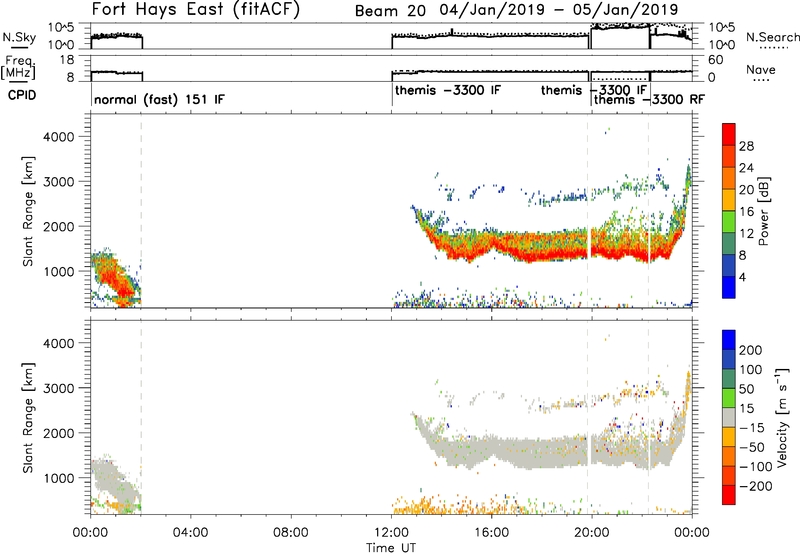Screen dimensions: 800x554
Task: Click the '200' velocity colorbar tick label
Action: tap(751, 350)
